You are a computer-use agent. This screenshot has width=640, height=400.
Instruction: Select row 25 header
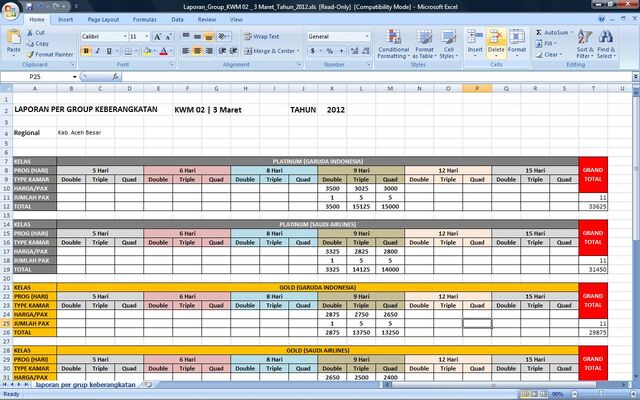tap(6, 323)
